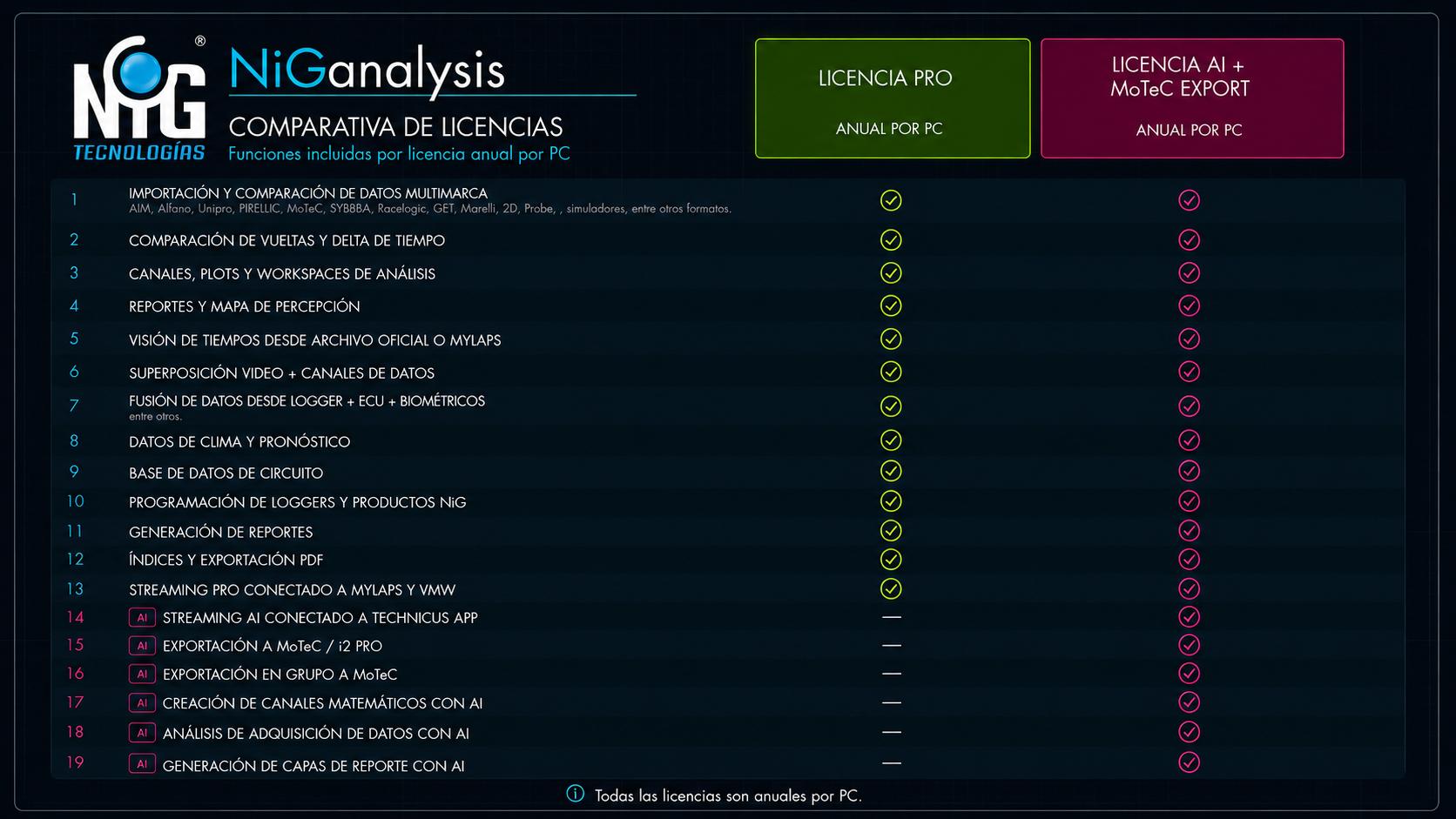
Task: Click 'SUPERPOSICIÓN VIDEO + CANALES DE DATOS' label
Action: pos(281,373)
